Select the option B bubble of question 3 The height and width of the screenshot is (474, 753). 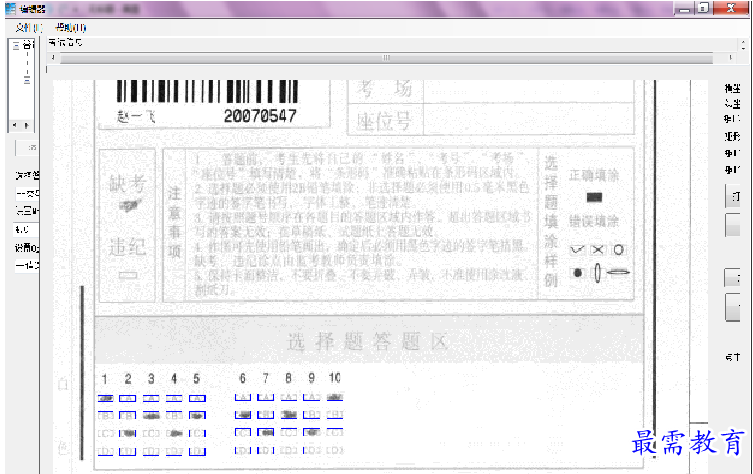click(x=151, y=416)
